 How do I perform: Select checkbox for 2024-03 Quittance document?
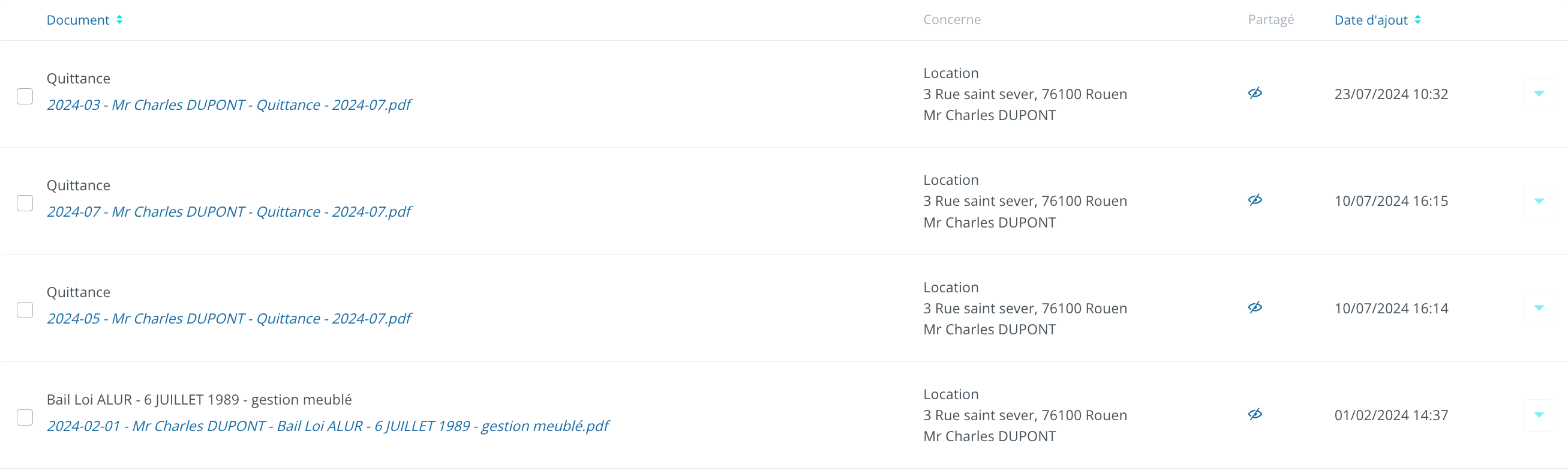pyautogui.click(x=25, y=96)
